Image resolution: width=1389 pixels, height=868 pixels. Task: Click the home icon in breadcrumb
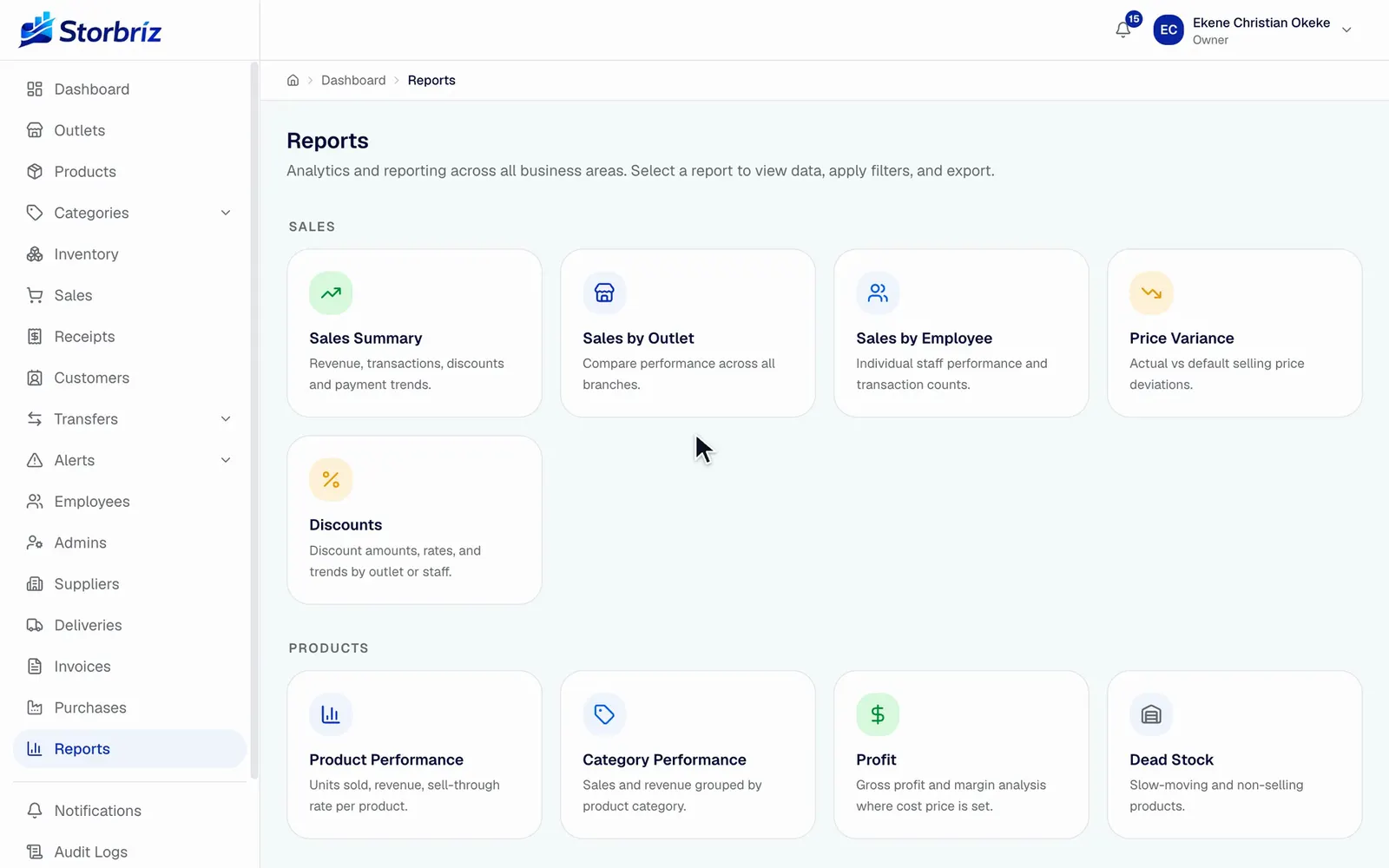tap(293, 80)
